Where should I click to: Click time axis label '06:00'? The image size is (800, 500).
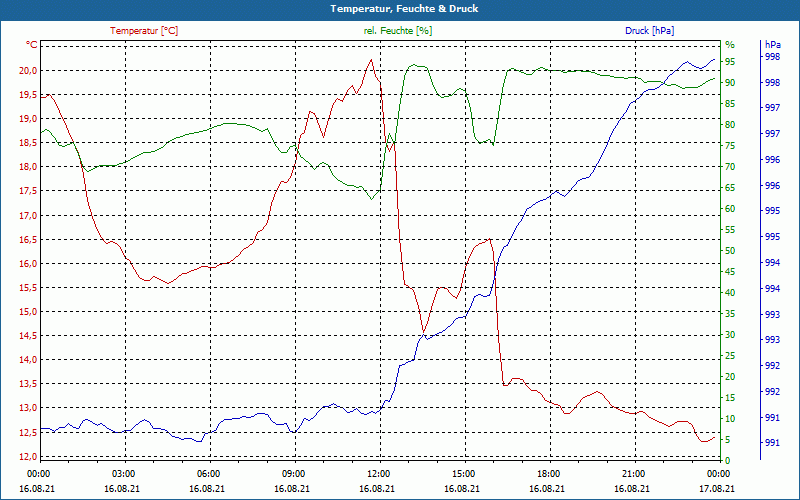pyautogui.click(x=207, y=473)
